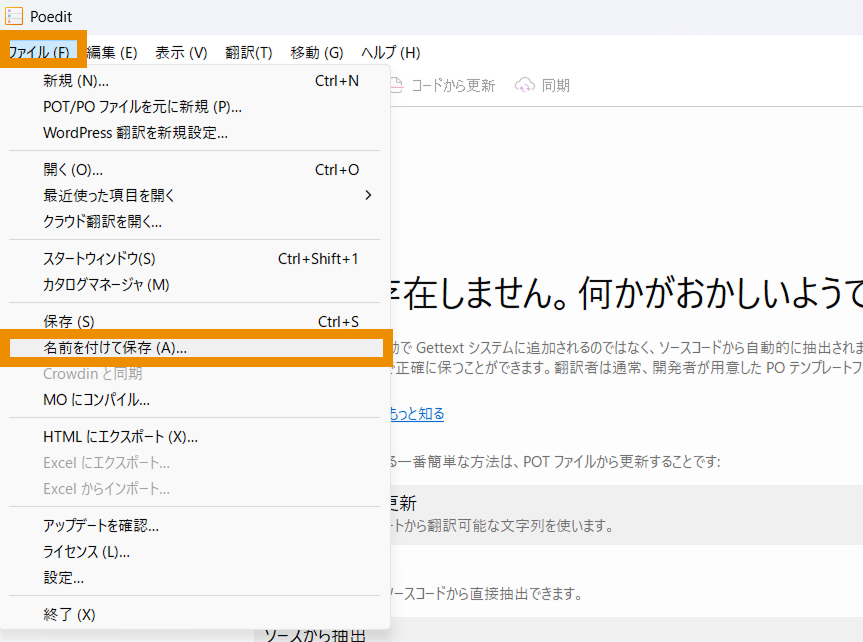Click the 同期 cloud sync toolbar icon
The height and width of the screenshot is (642, 863).
pos(525,86)
